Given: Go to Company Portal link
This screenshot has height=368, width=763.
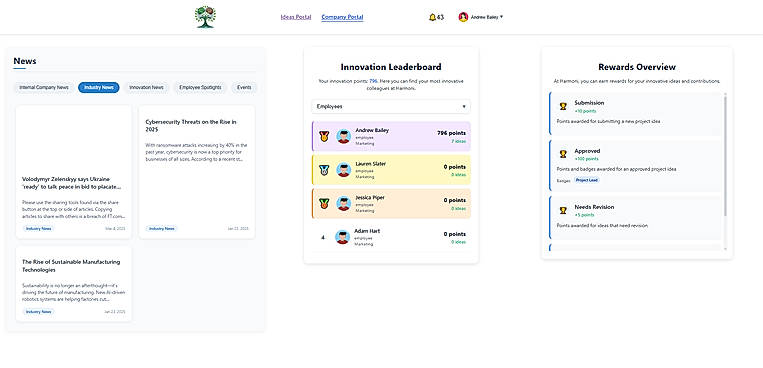Looking at the screenshot, I should tap(343, 17).
